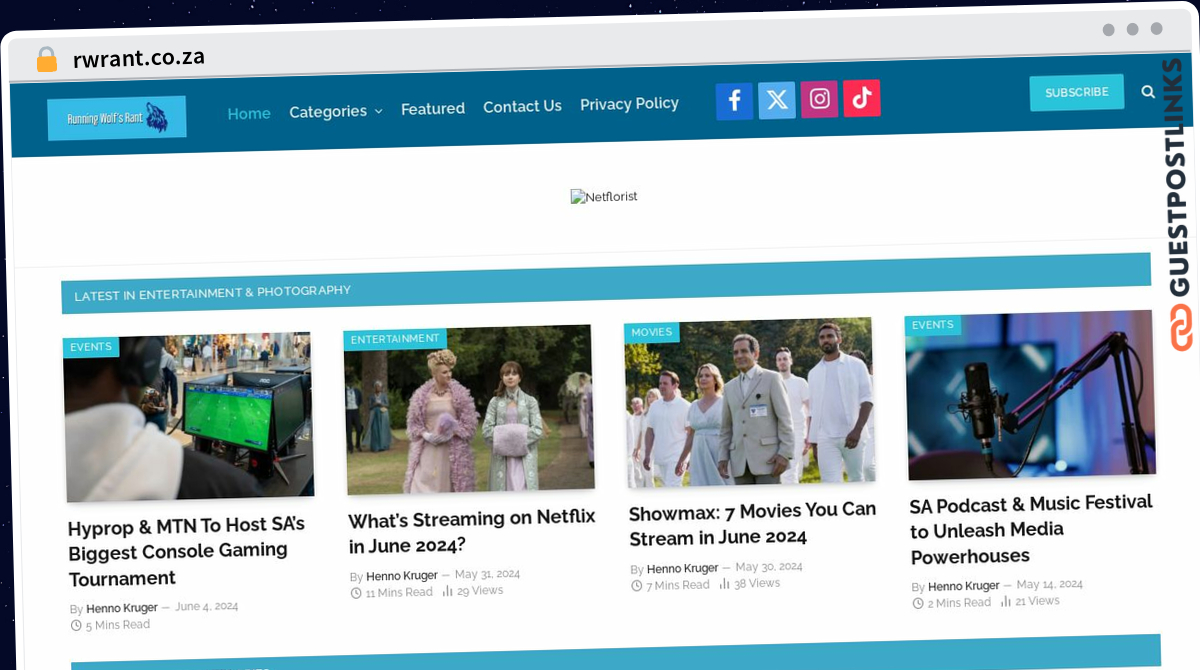Open the Showmax movies article thumbnail
Viewport: 1200px width, 670px height.
(x=750, y=402)
